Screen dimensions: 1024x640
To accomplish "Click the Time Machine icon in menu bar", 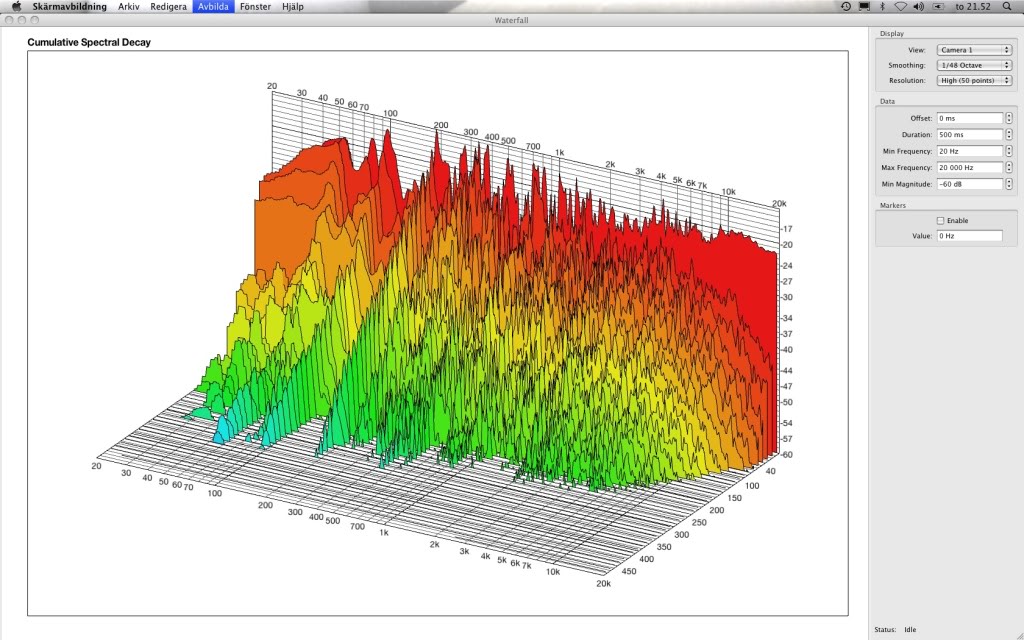I will click(x=846, y=6).
